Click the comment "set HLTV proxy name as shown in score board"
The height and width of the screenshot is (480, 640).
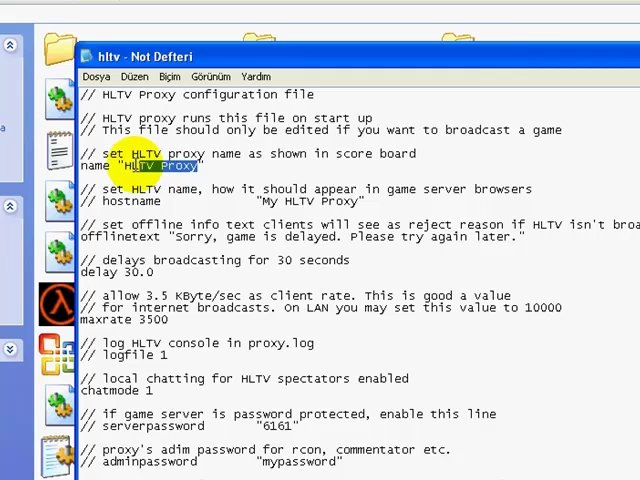point(248,154)
